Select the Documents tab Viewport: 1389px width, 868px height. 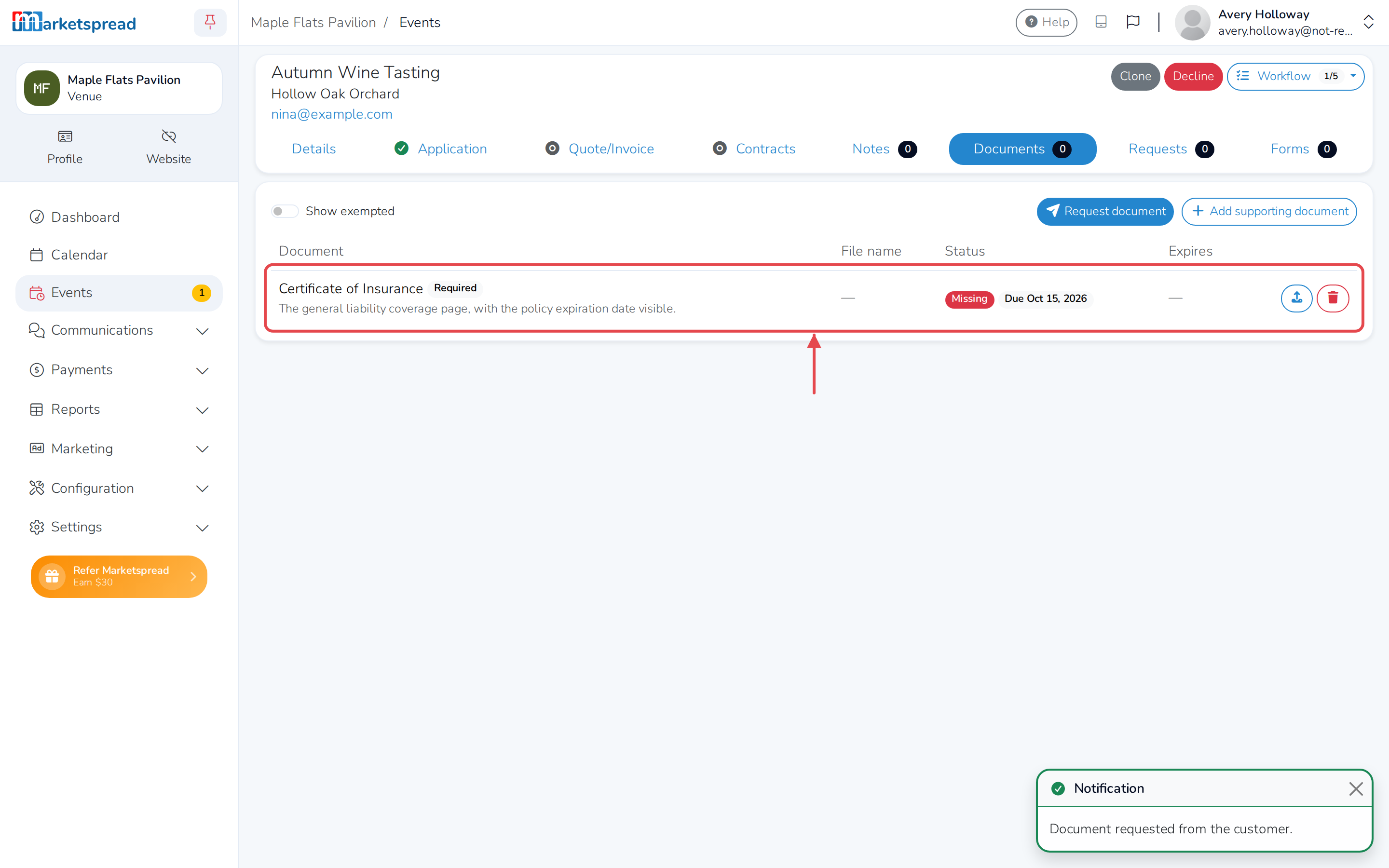[1022, 149]
